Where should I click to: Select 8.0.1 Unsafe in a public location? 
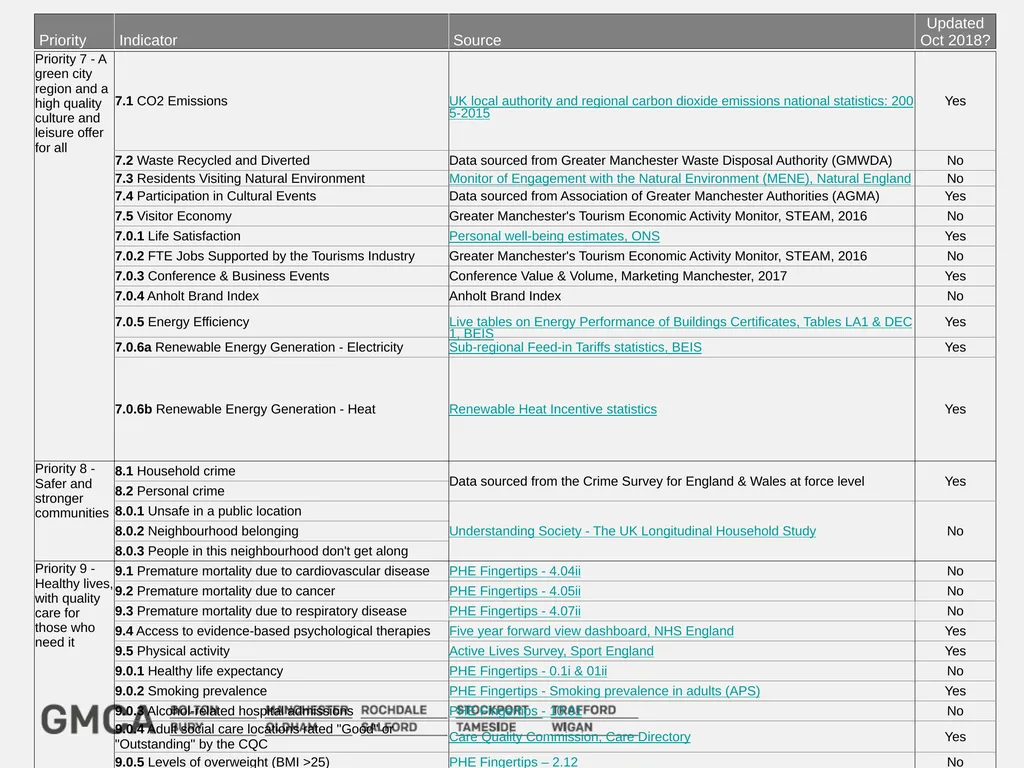click(x=281, y=511)
